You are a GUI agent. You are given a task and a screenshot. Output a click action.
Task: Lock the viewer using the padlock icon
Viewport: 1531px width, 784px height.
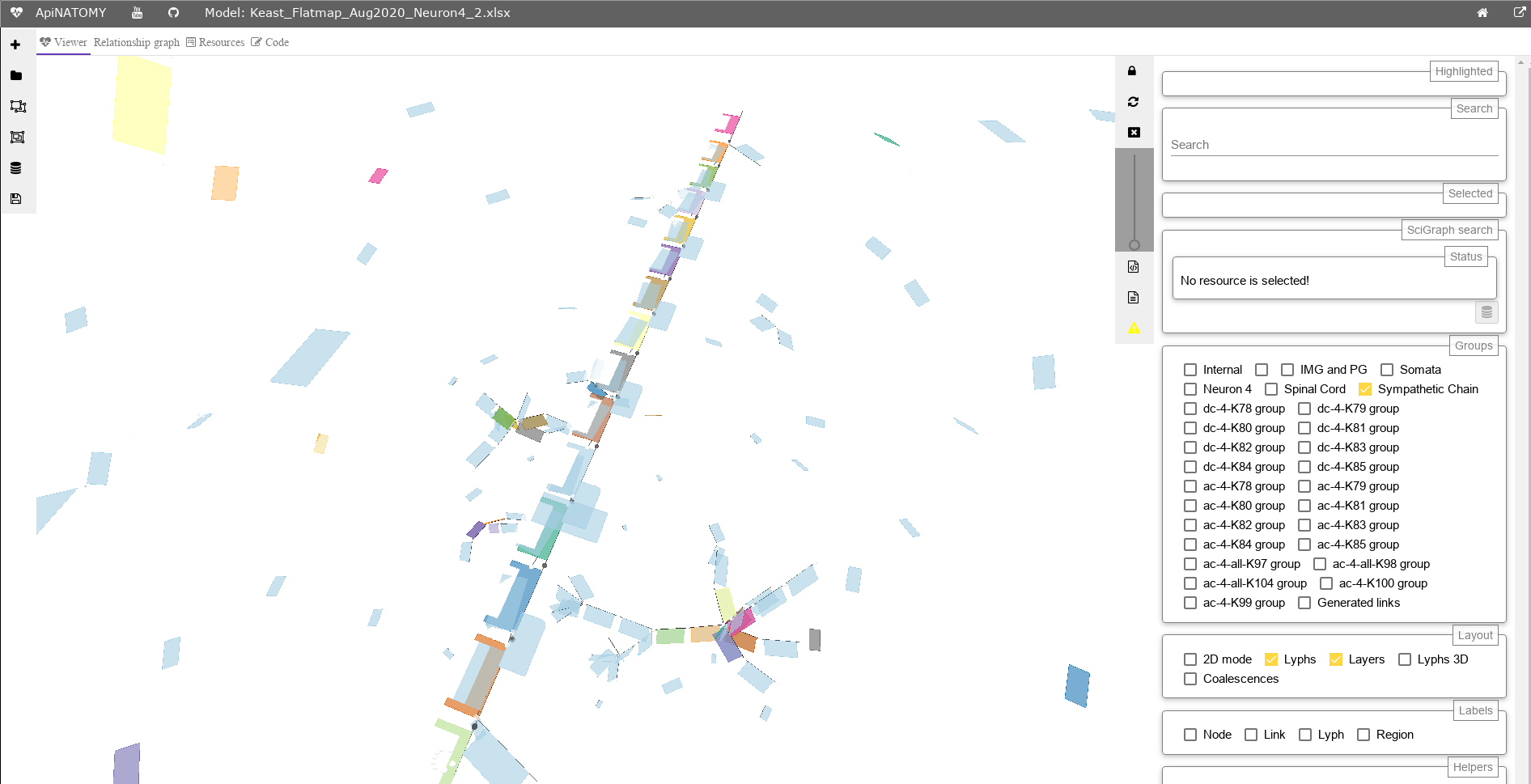click(1133, 71)
